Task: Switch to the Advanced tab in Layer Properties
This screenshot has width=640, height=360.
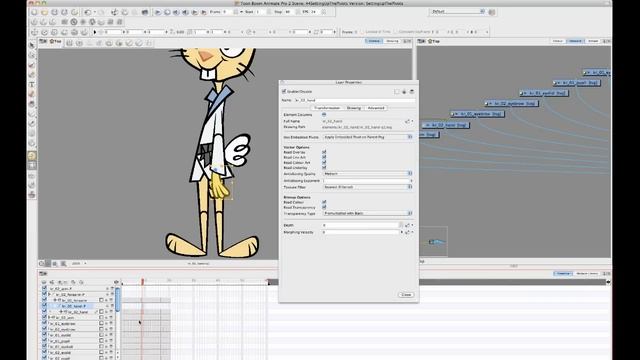Action: (376, 108)
